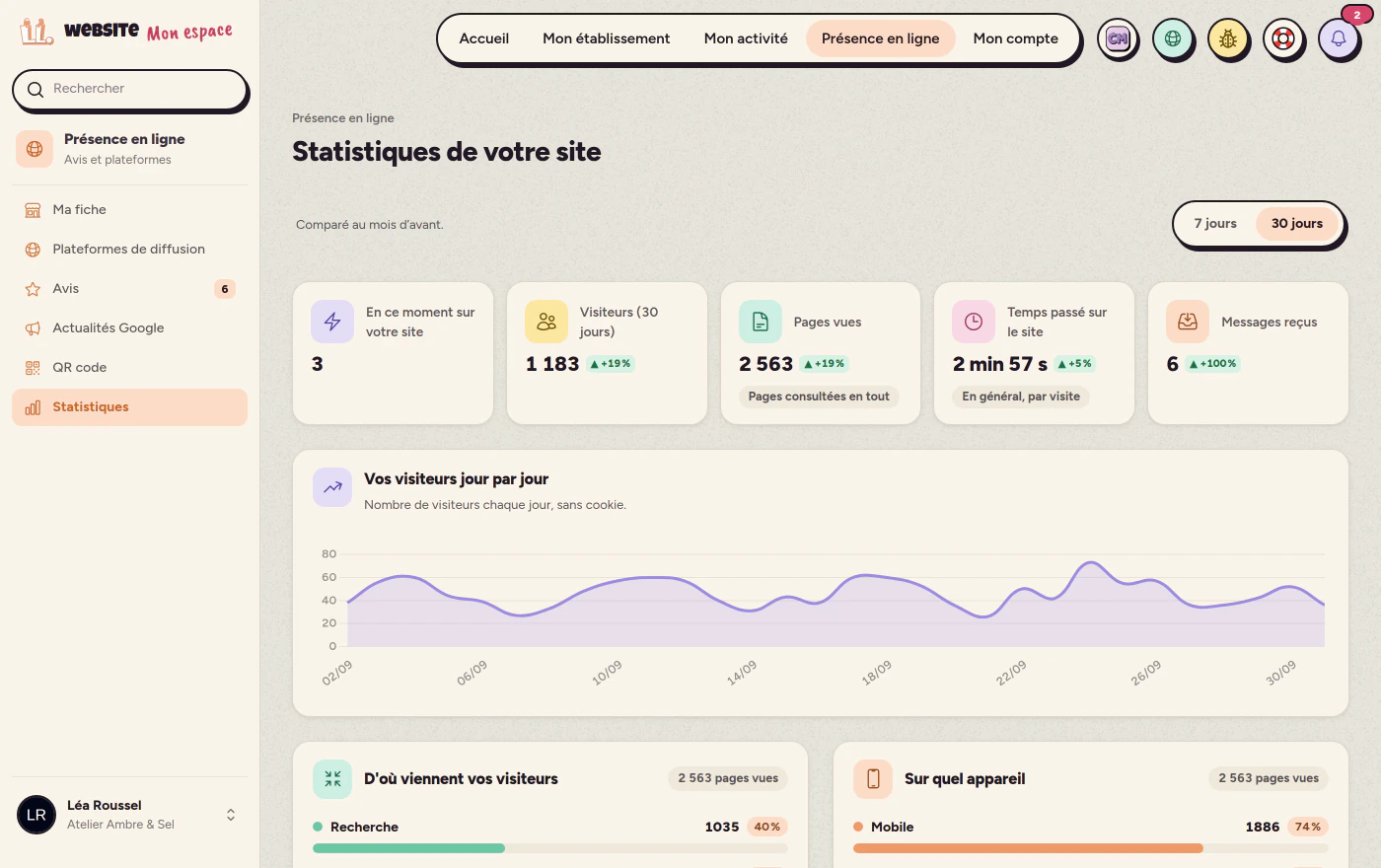Click the lightning icon on 'En ce moment' card
This screenshot has height=868, width=1381.
(x=332, y=322)
